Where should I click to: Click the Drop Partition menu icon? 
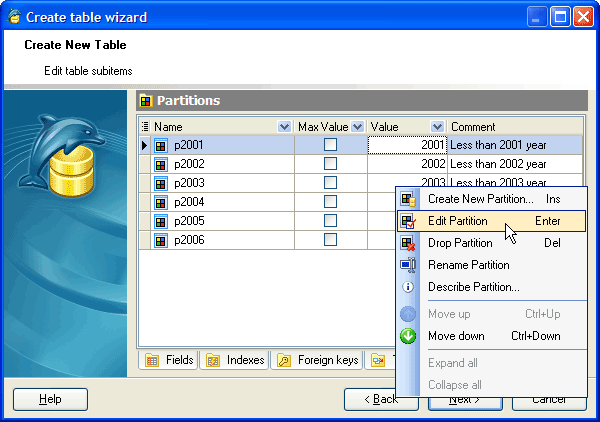click(x=408, y=243)
